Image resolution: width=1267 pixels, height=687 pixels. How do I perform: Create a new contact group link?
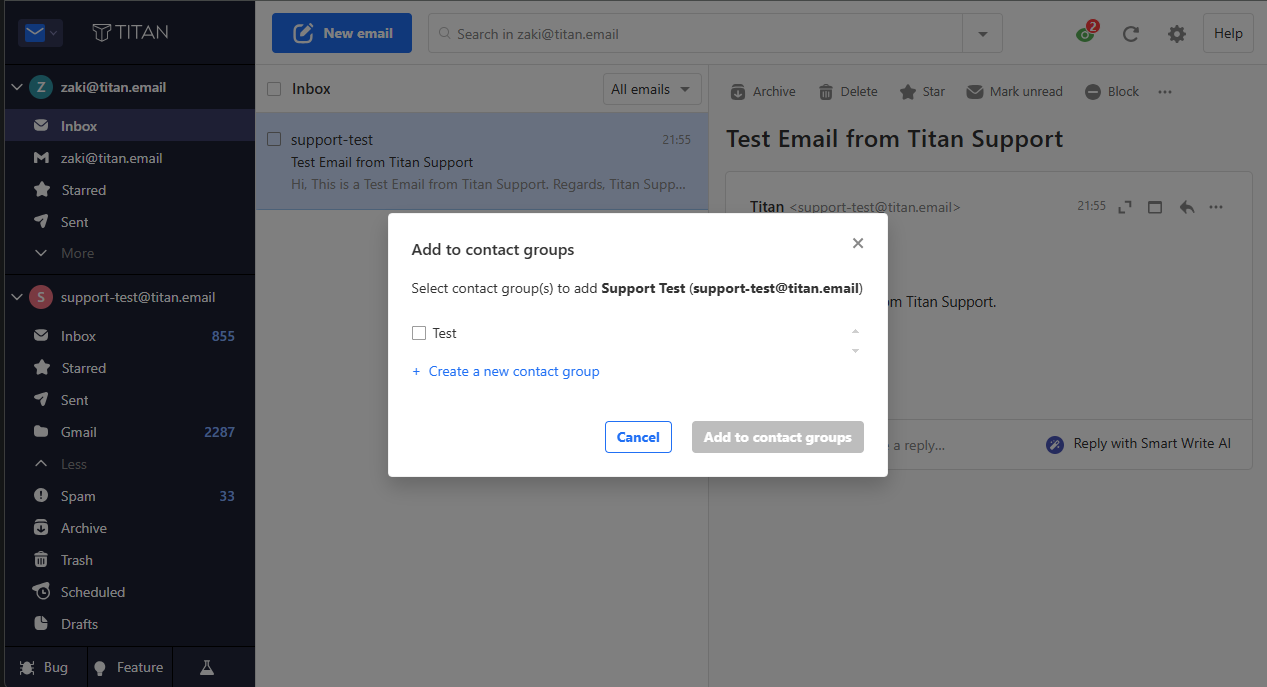coord(506,371)
